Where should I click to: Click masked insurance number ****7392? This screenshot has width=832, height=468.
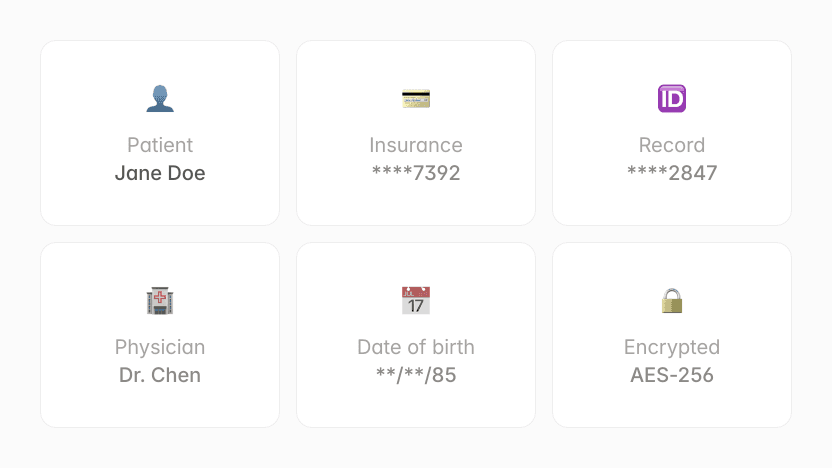click(x=416, y=173)
